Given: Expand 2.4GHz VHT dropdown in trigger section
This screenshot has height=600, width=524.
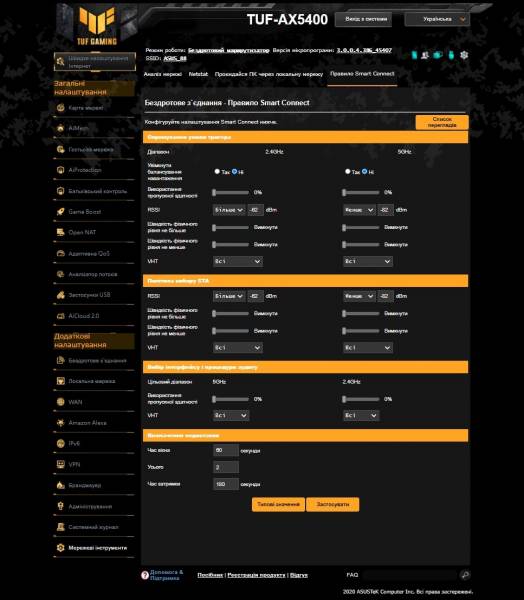Looking at the screenshot, I should click(238, 261).
